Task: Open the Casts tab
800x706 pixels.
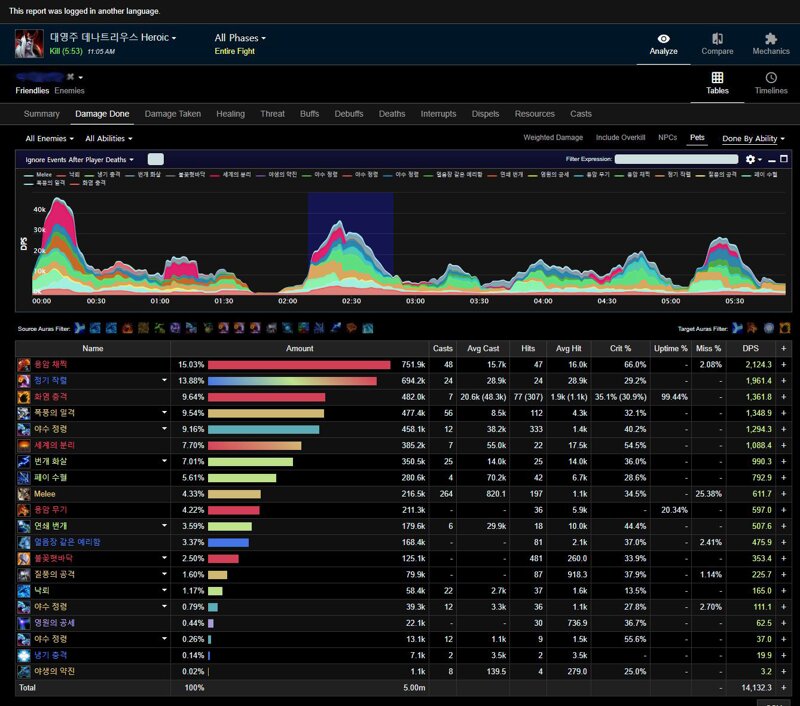Action: [x=581, y=114]
